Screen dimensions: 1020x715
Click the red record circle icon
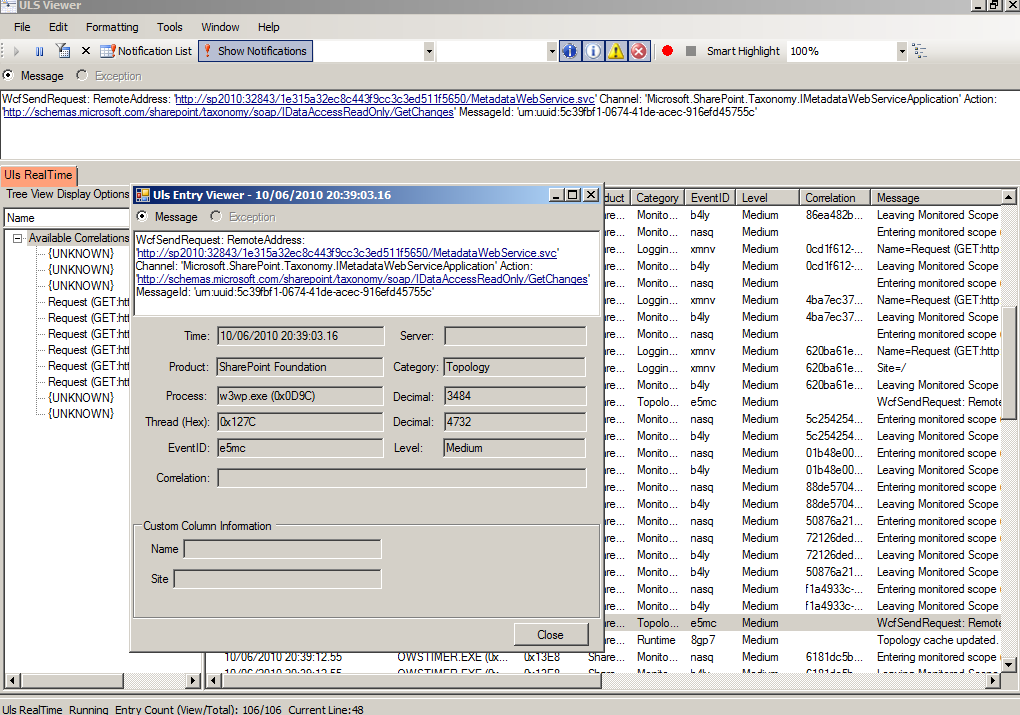[x=667, y=51]
